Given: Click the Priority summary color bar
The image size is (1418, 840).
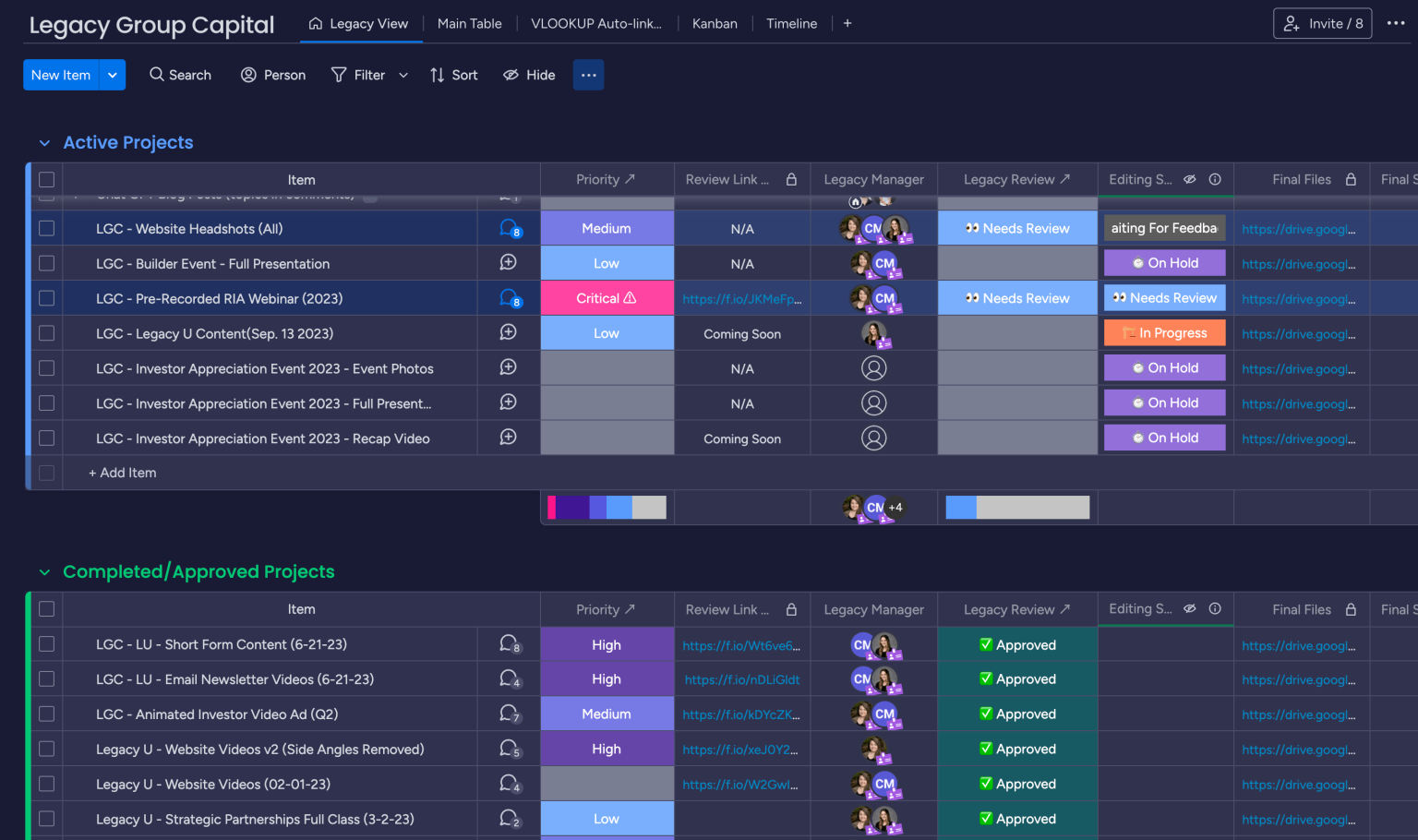Looking at the screenshot, I should click(x=607, y=507).
